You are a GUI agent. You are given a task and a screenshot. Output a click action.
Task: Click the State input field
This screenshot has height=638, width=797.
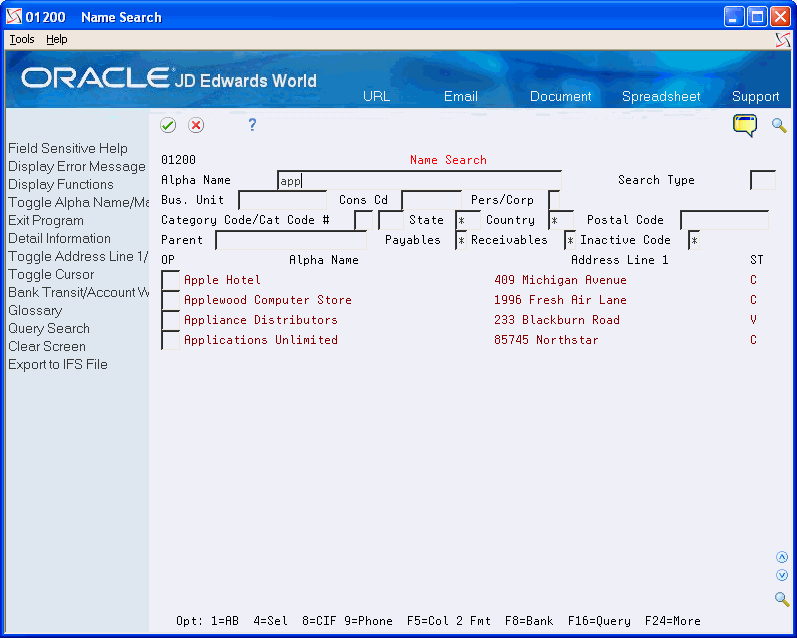468,220
